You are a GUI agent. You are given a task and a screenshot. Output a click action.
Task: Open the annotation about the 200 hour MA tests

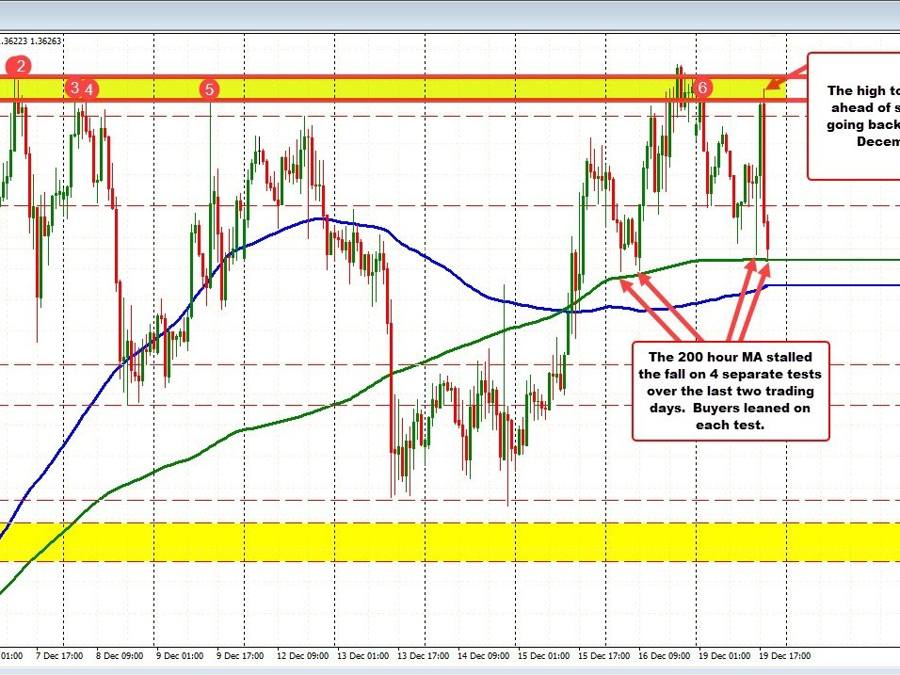(732, 393)
